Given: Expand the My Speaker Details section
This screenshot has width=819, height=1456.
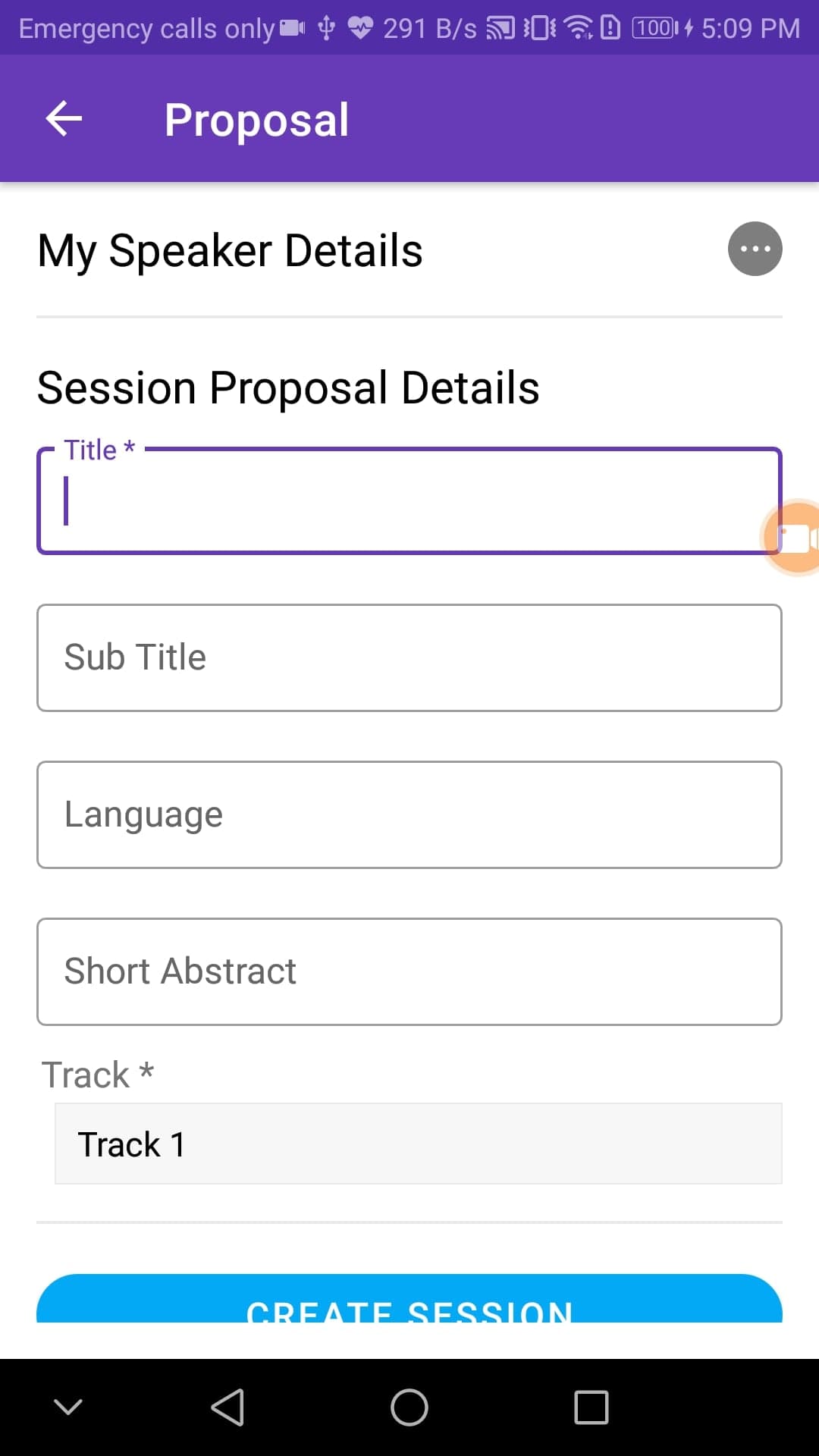Looking at the screenshot, I should coord(230,250).
